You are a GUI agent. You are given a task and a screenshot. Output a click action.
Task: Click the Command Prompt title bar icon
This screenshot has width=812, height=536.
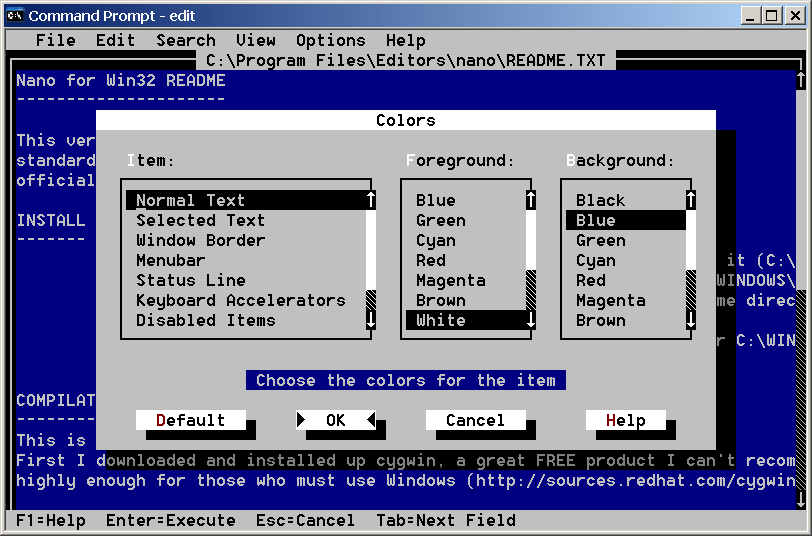15,15
